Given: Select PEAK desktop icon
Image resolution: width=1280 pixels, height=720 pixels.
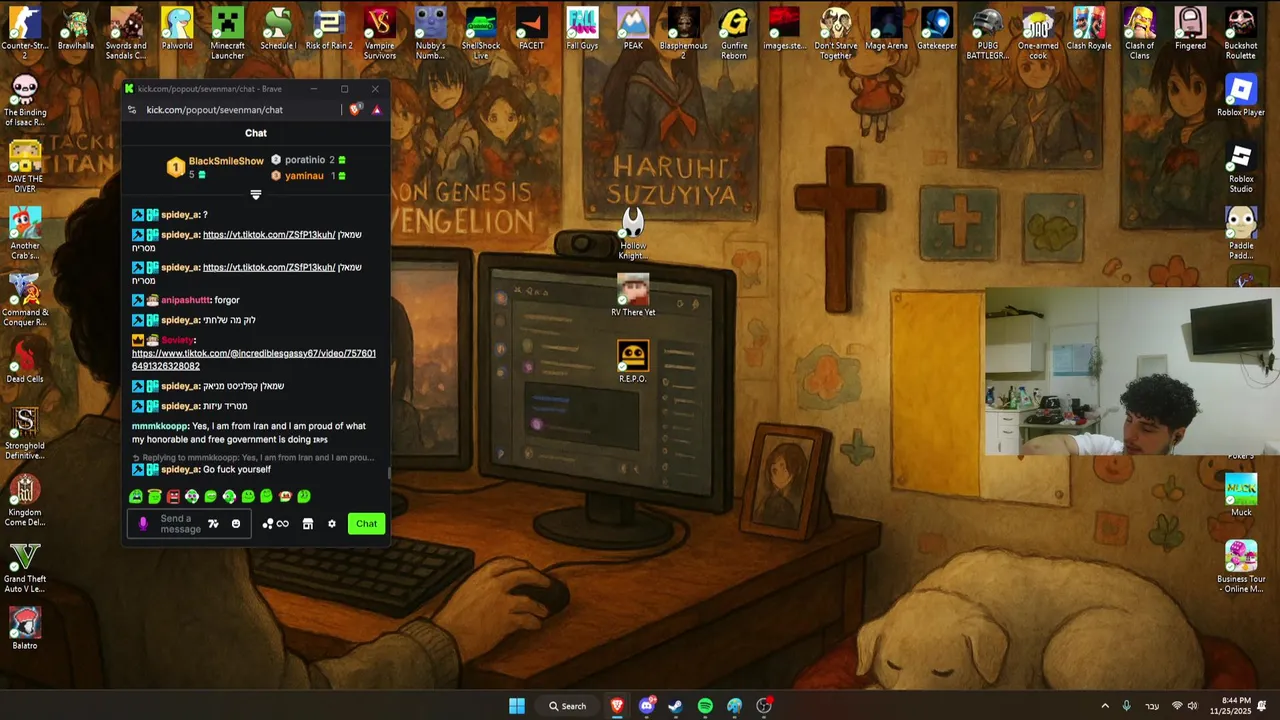Looking at the screenshot, I should (x=633, y=30).
